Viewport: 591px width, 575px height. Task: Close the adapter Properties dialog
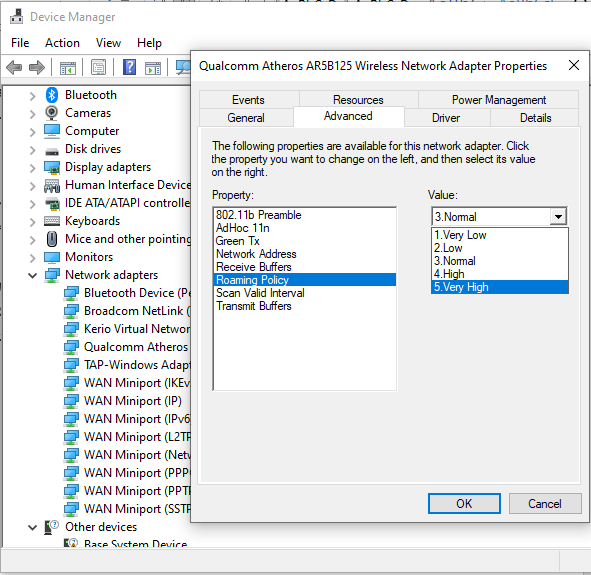(574, 65)
